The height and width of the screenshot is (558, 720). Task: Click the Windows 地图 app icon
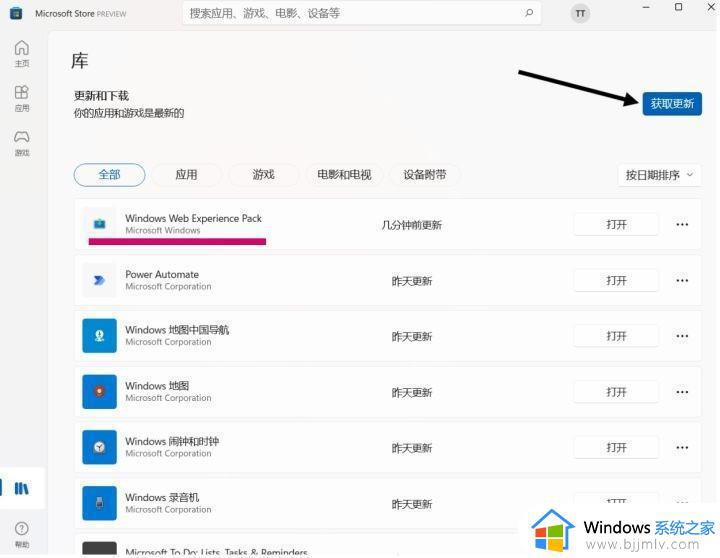(99, 392)
